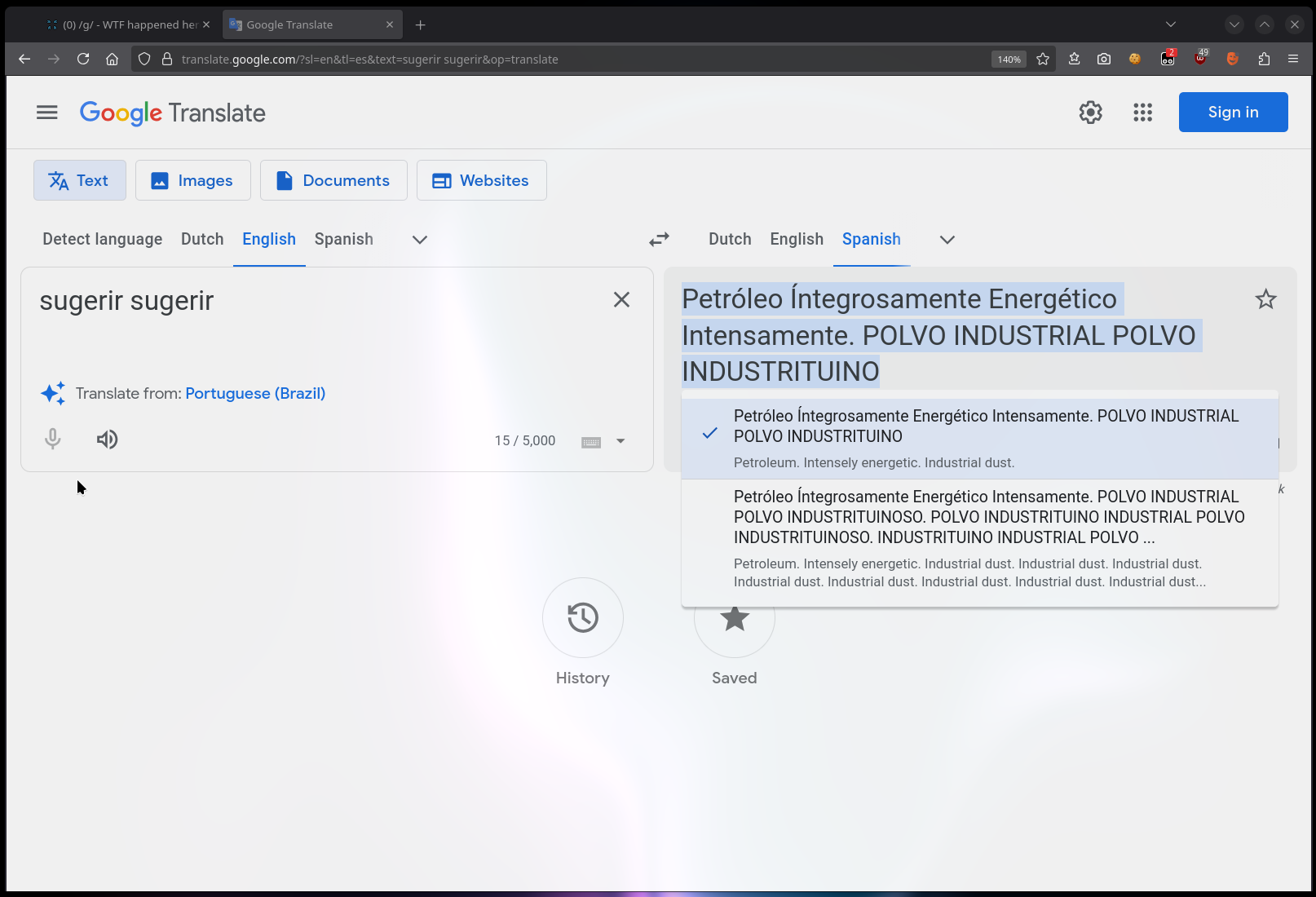Image resolution: width=1316 pixels, height=897 pixels.
Task: Start voice input with the microphone
Action: pyautogui.click(x=53, y=440)
